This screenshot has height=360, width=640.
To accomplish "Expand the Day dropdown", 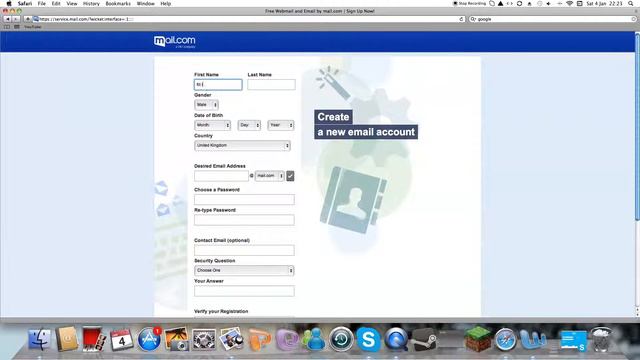I will (x=249, y=125).
